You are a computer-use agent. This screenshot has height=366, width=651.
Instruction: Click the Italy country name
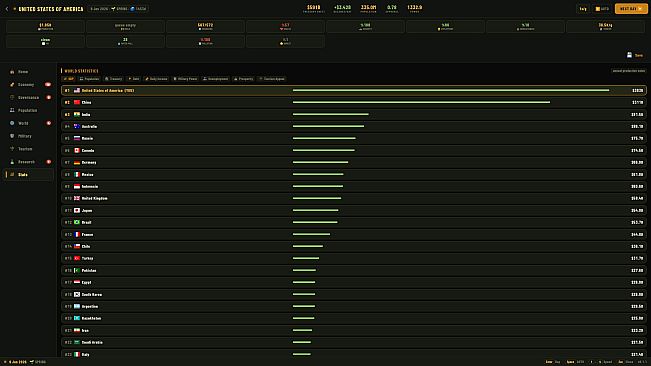86,354
